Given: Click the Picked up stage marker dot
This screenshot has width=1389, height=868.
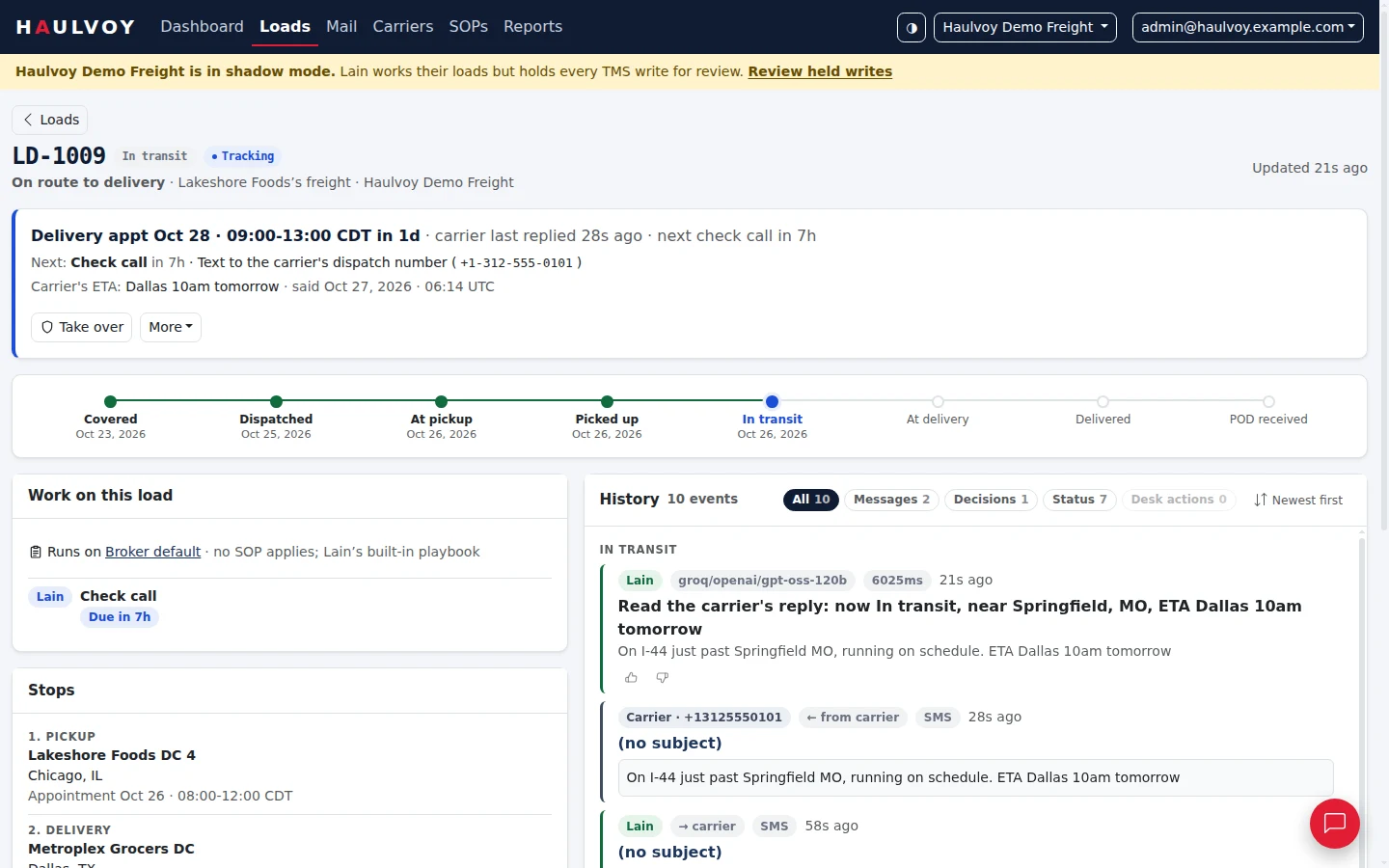Looking at the screenshot, I should pos(607,401).
